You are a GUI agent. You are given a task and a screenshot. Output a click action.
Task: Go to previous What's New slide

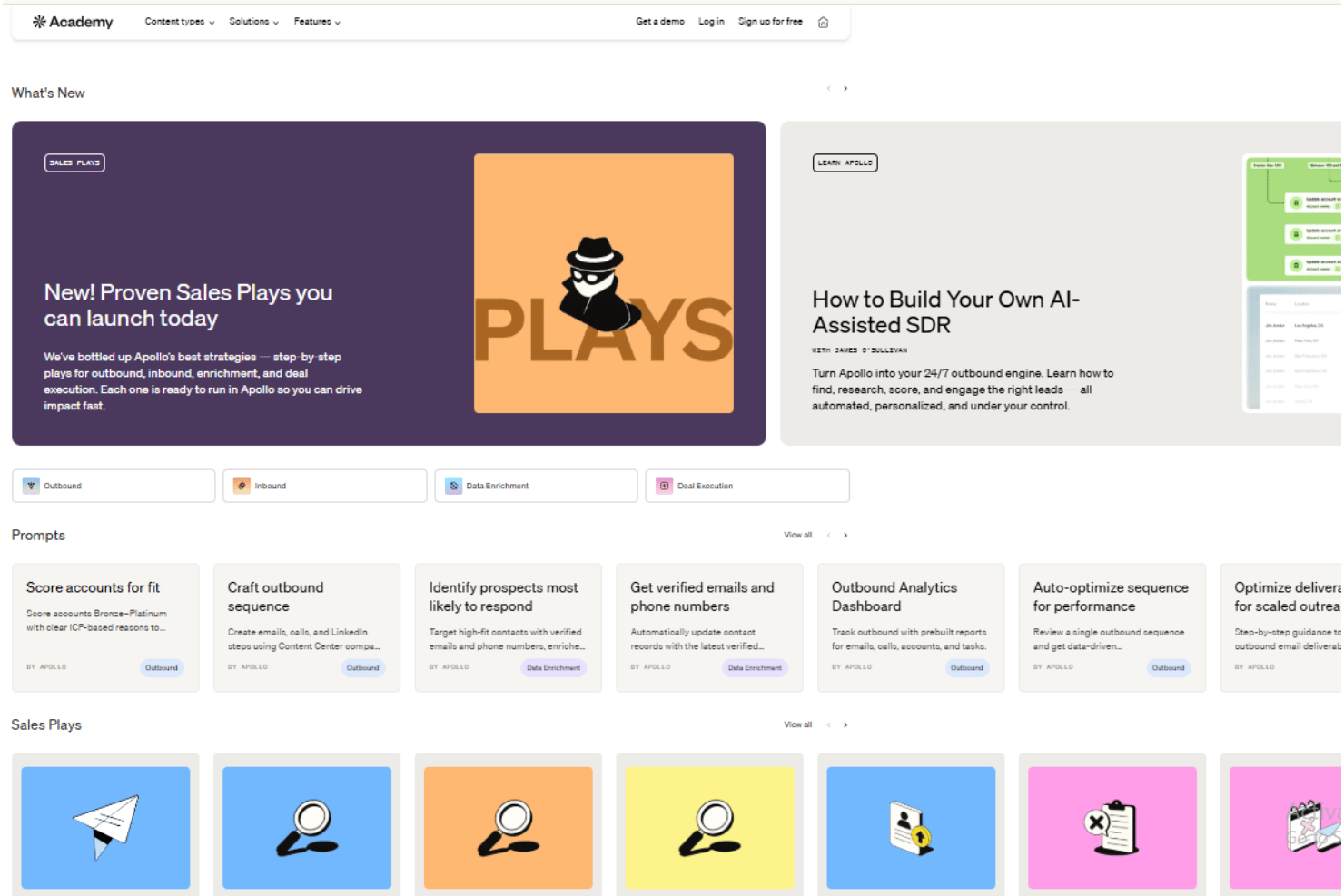coord(828,88)
